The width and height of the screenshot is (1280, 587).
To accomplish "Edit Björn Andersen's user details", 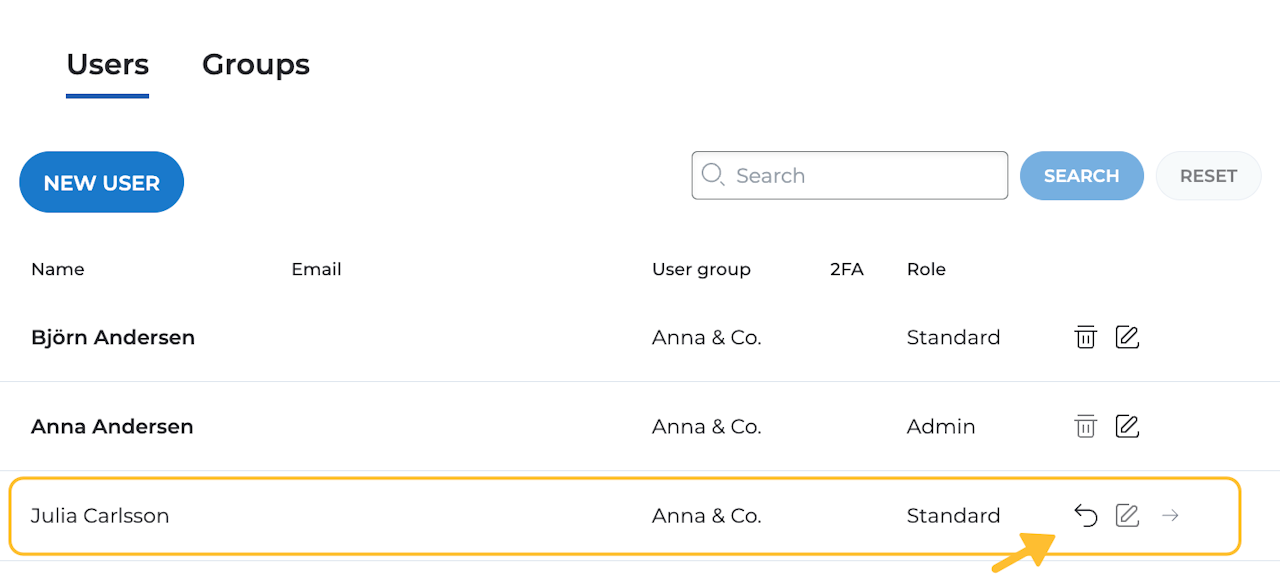I will [x=1127, y=337].
